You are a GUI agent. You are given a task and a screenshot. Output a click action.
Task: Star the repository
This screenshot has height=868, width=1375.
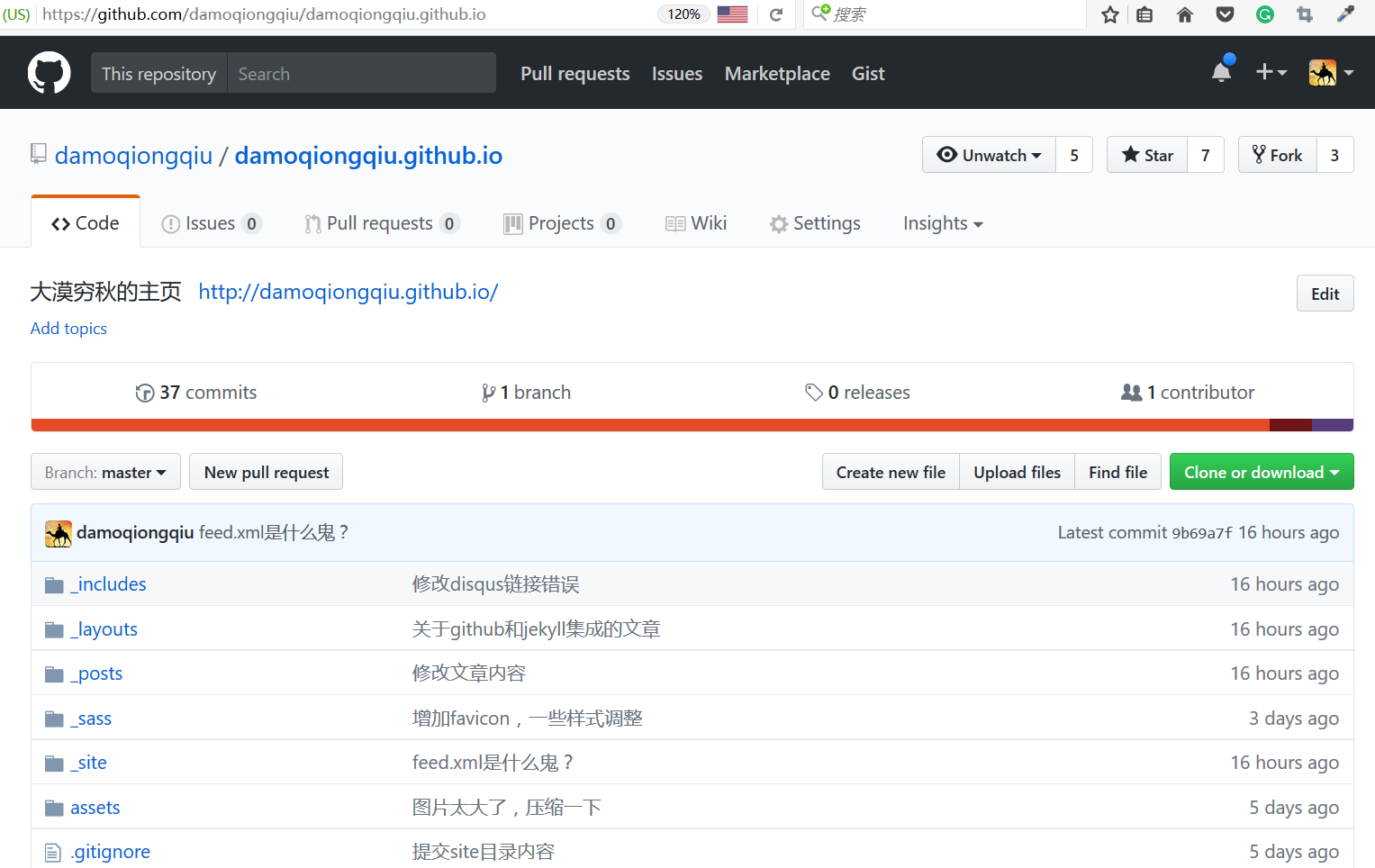pos(1147,155)
